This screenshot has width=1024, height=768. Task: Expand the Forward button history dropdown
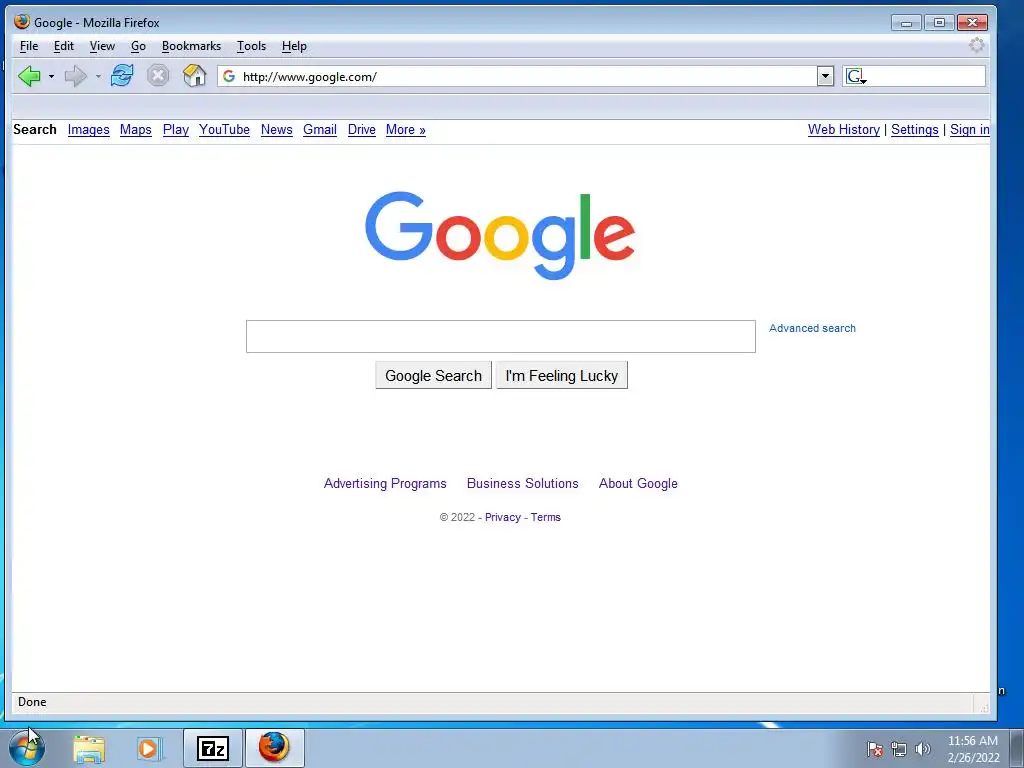pyautogui.click(x=98, y=76)
